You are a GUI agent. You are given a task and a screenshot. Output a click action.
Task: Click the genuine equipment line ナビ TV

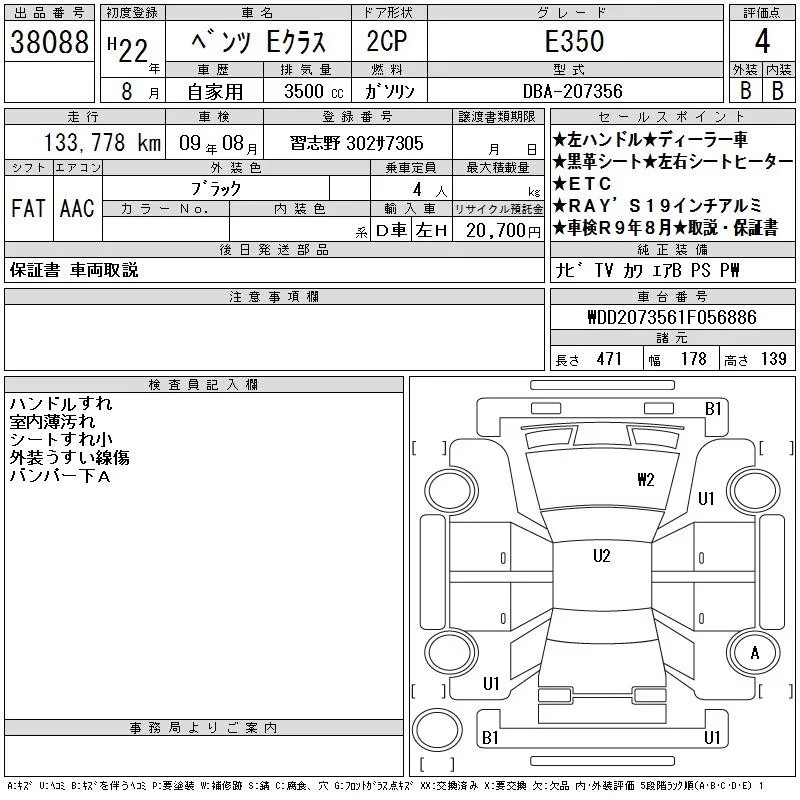click(x=646, y=270)
